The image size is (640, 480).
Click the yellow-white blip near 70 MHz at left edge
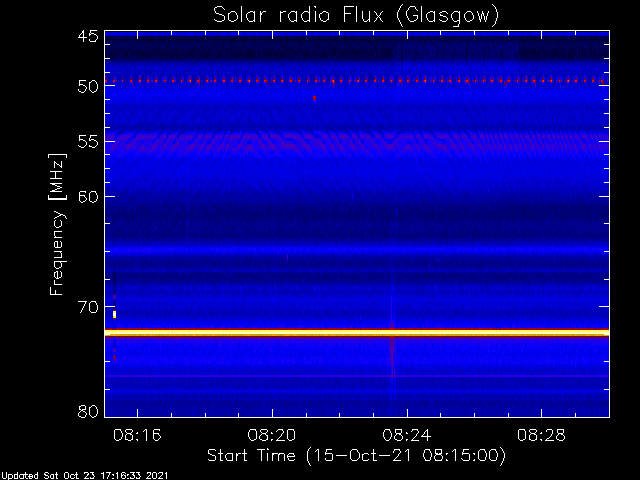115,314
